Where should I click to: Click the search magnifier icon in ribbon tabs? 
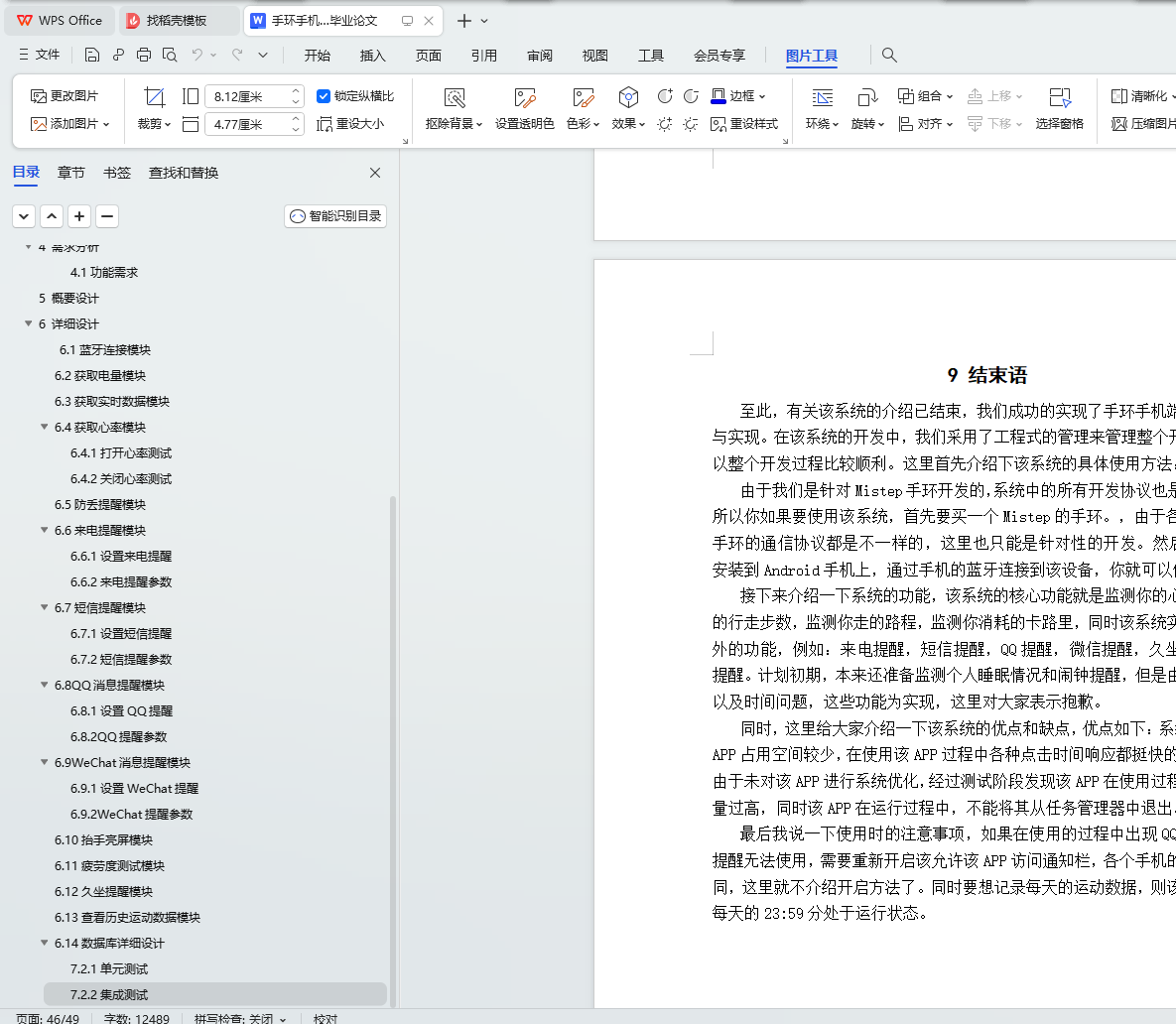coord(889,55)
